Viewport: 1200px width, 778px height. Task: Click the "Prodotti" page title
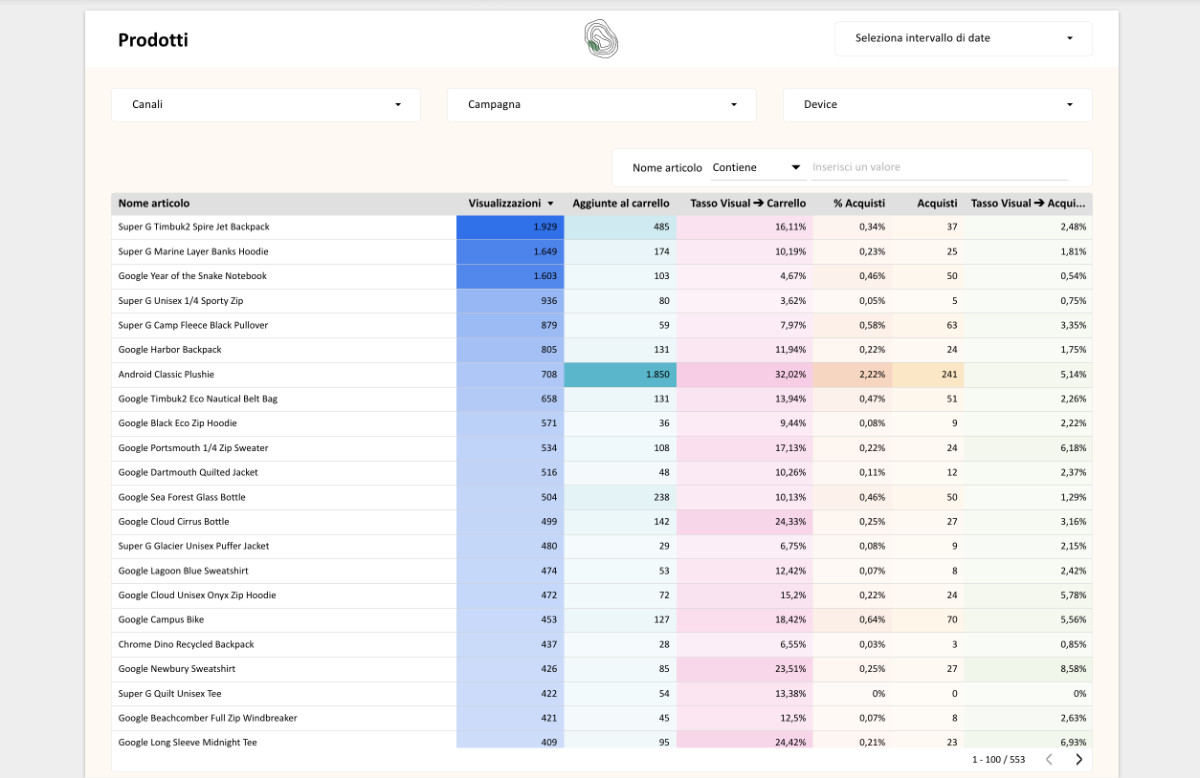[x=153, y=40]
